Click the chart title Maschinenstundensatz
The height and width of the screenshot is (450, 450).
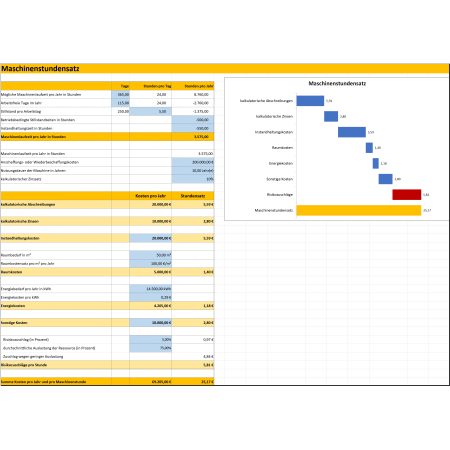point(337,83)
